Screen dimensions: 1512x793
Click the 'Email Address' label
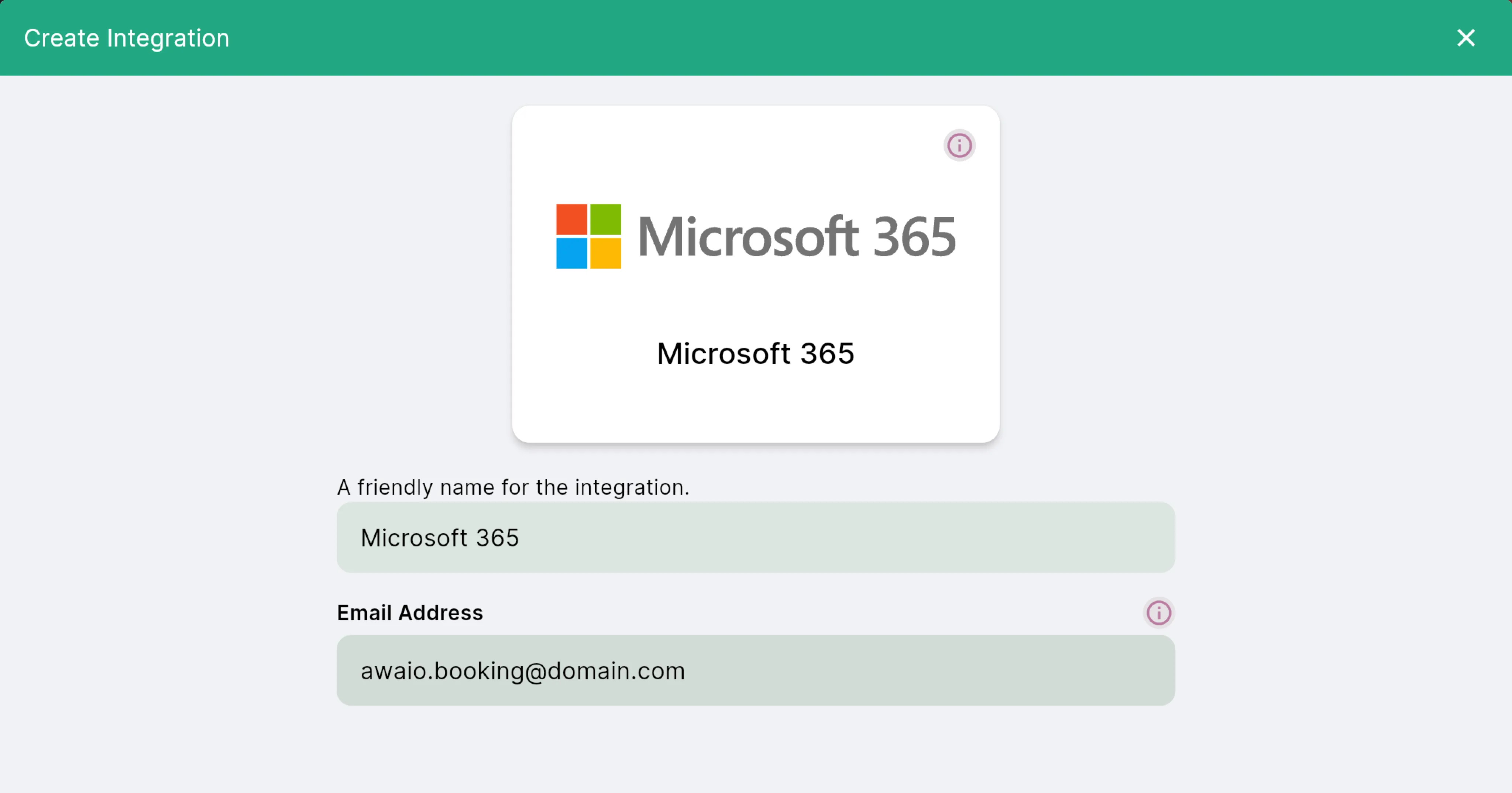[x=410, y=613]
